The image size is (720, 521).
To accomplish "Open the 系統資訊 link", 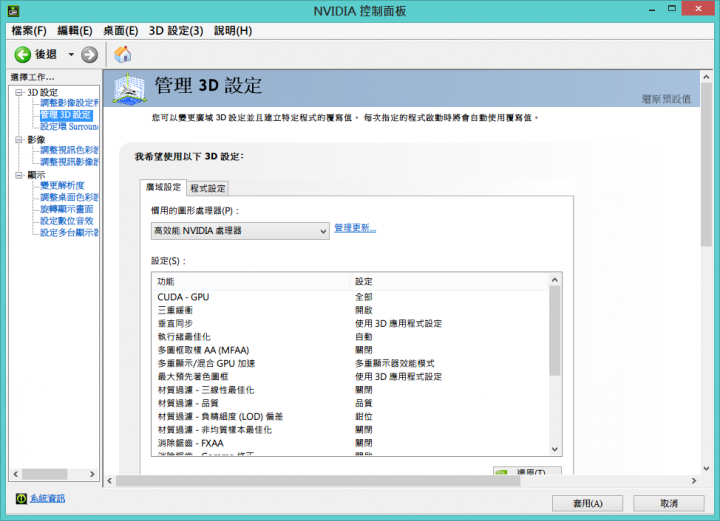I will pos(47,499).
